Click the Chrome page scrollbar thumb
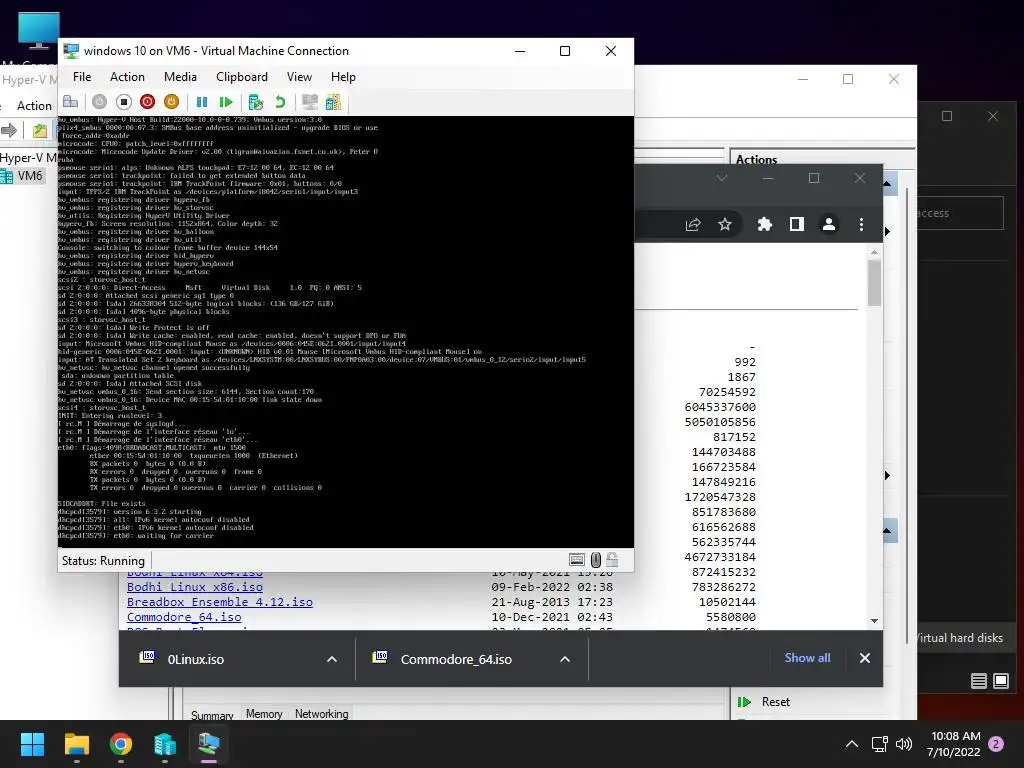Image resolution: width=1024 pixels, height=768 pixels. 874,283
